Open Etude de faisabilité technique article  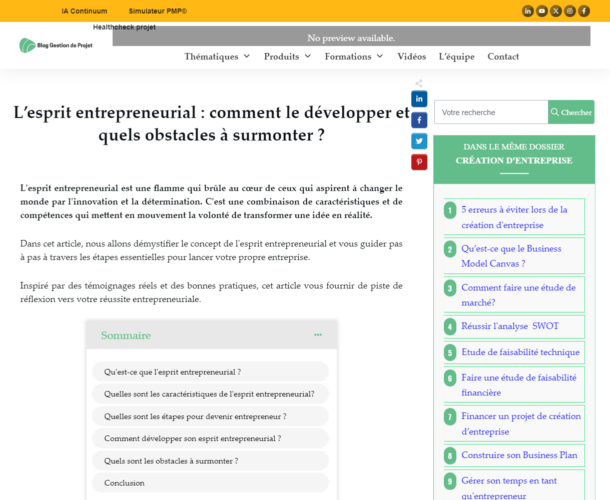coord(520,352)
